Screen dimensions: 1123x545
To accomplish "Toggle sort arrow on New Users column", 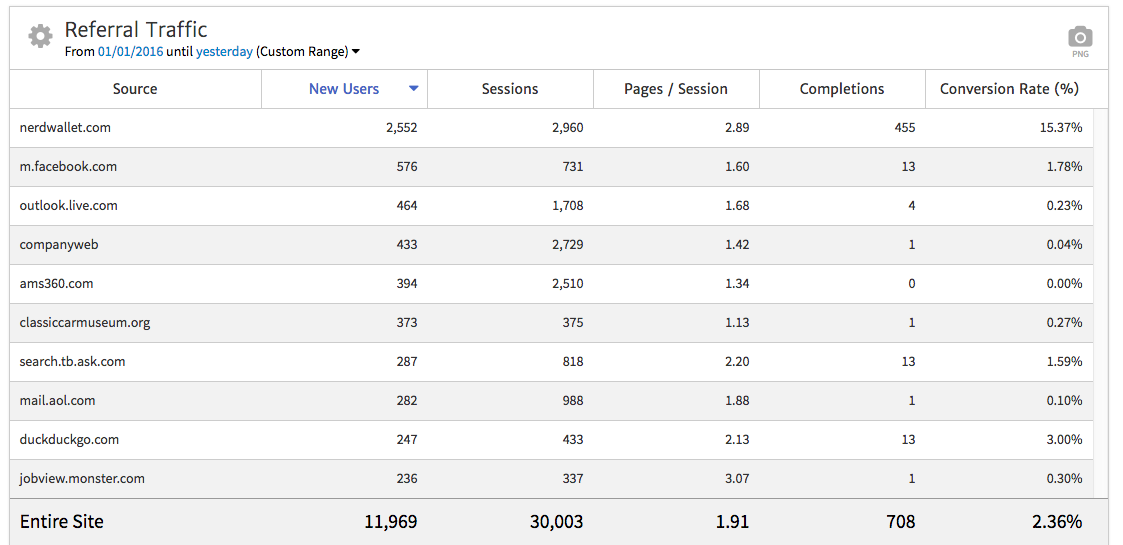I will click(x=413, y=89).
